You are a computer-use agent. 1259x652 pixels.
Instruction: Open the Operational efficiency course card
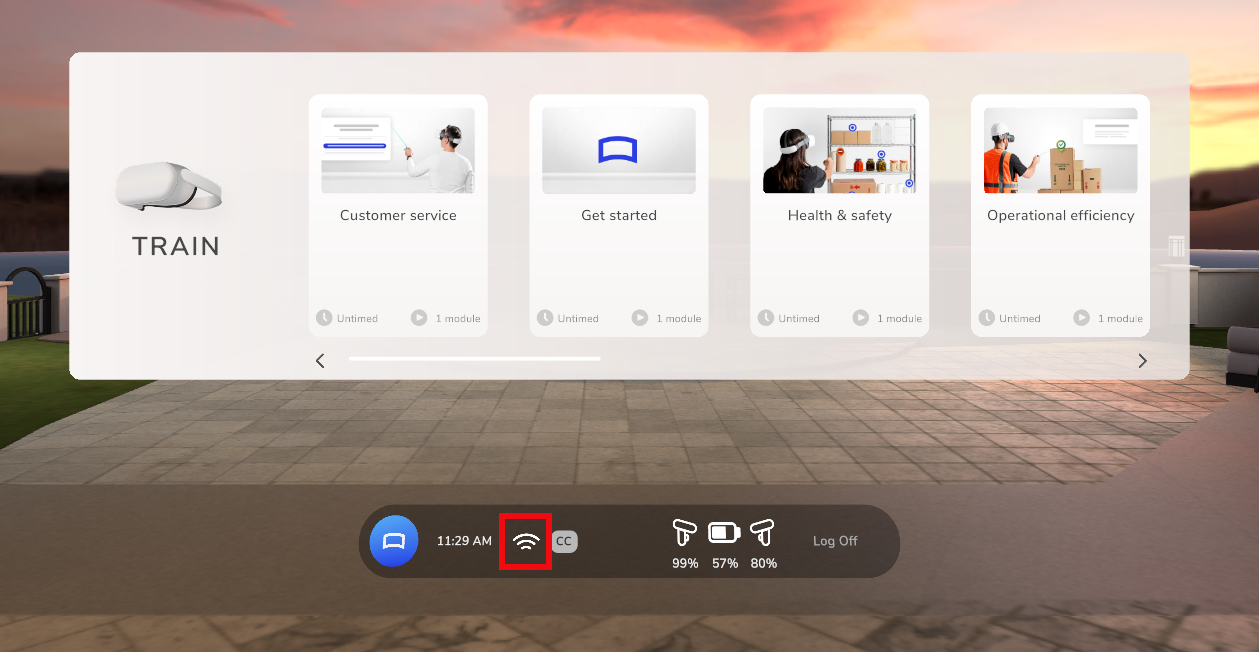1061,215
